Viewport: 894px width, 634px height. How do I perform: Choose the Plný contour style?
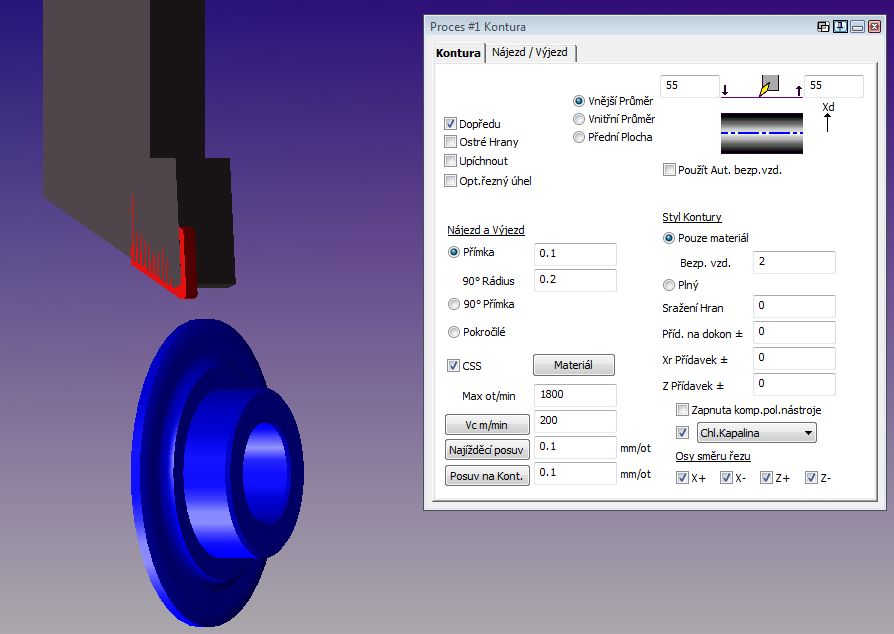pos(669,285)
